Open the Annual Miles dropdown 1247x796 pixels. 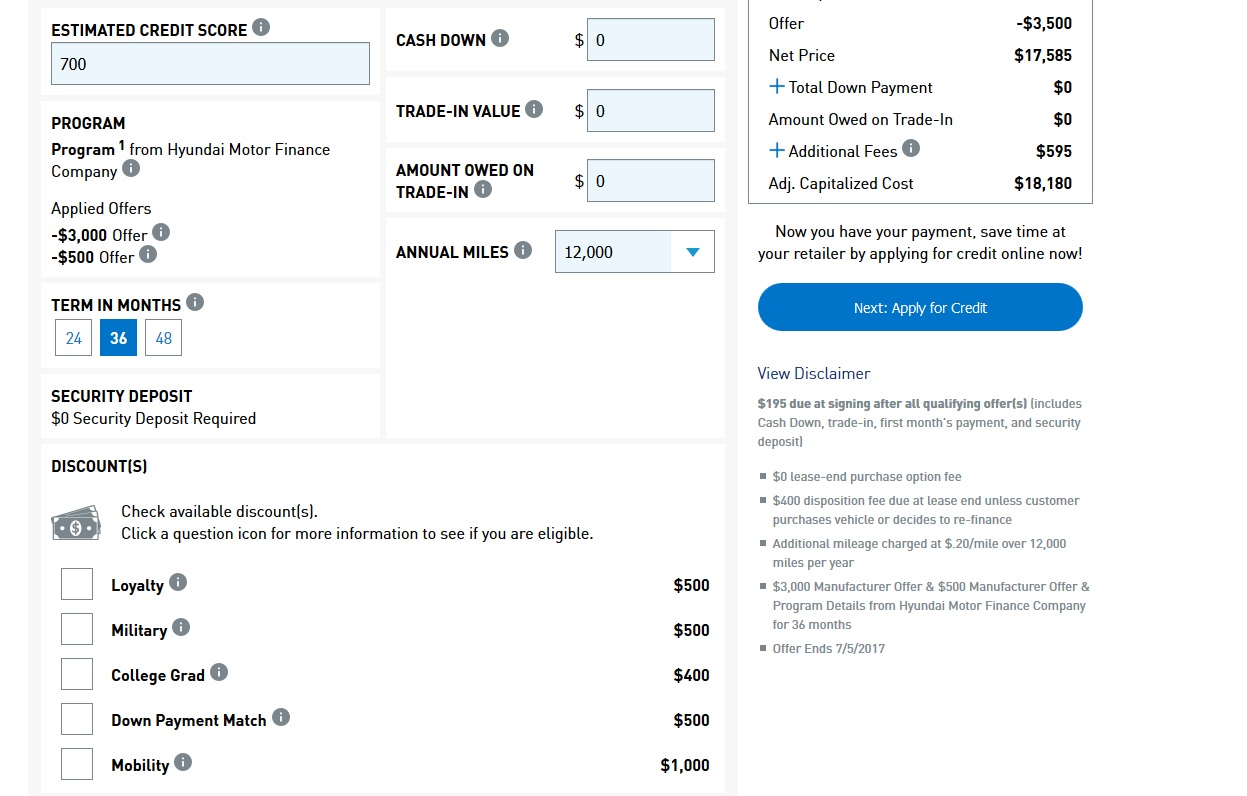coord(635,252)
